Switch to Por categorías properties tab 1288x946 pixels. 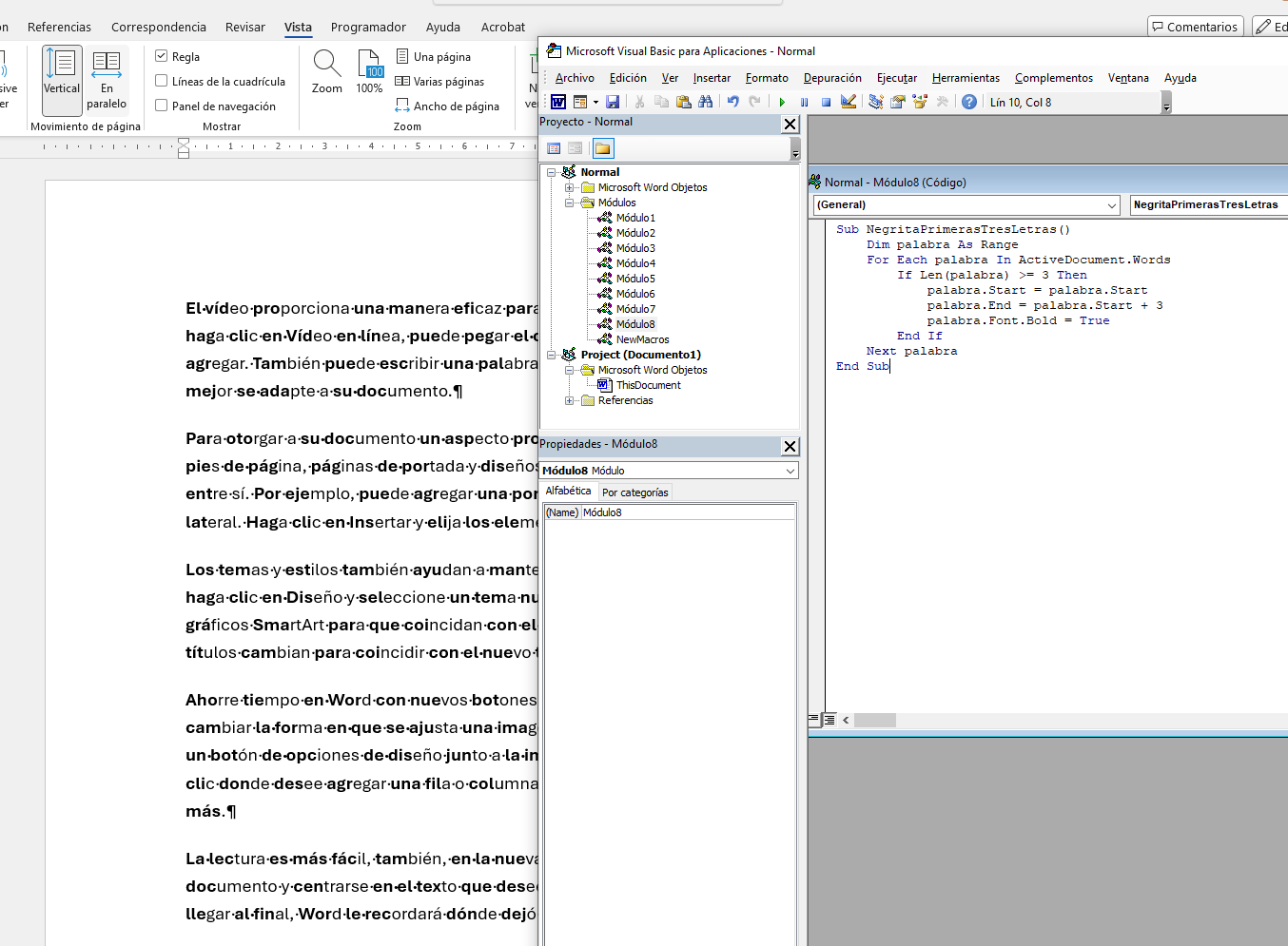tap(634, 492)
